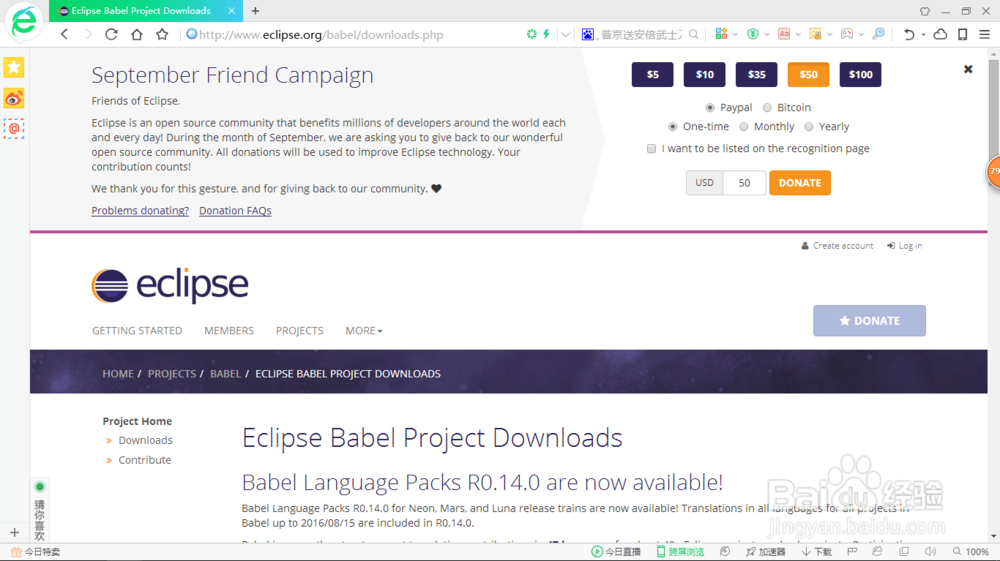
Task: Go back with the browser back arrow
Action: pos(64,34)
